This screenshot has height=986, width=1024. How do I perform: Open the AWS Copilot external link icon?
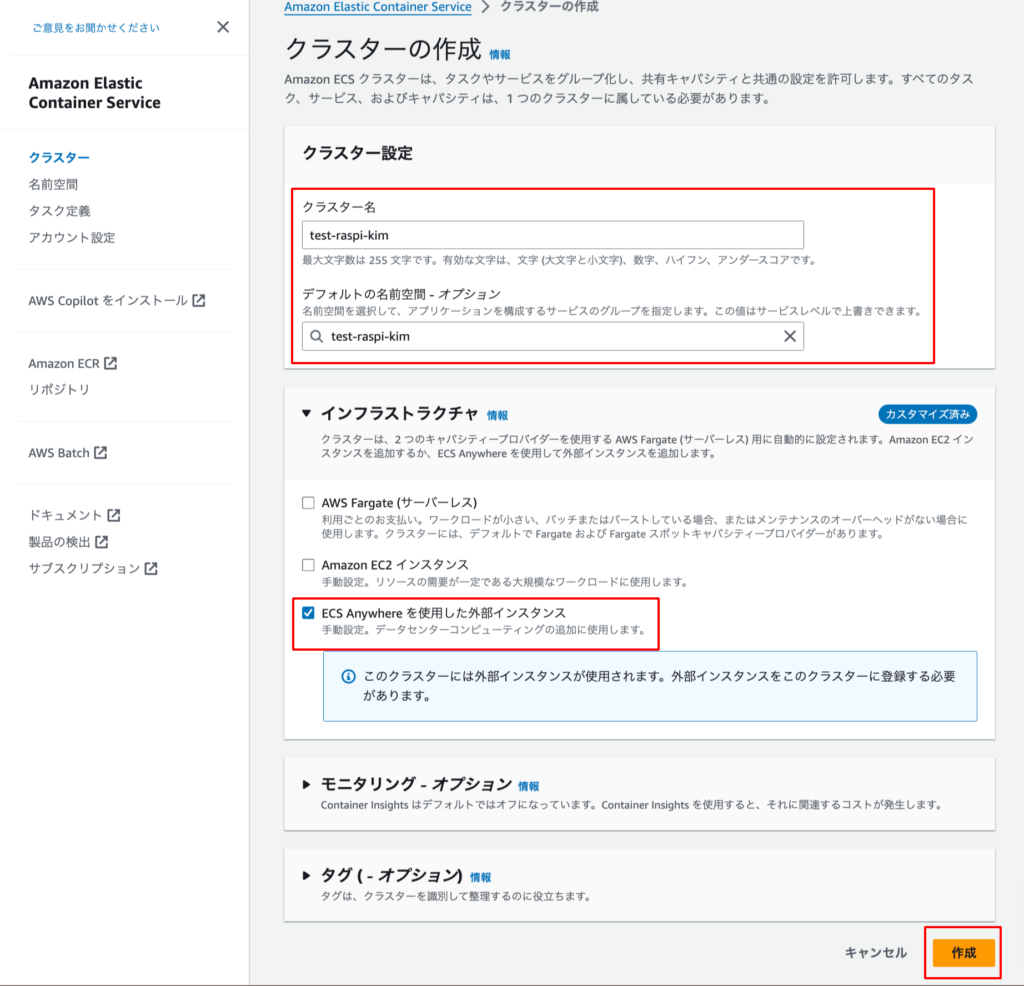point(199,300)
